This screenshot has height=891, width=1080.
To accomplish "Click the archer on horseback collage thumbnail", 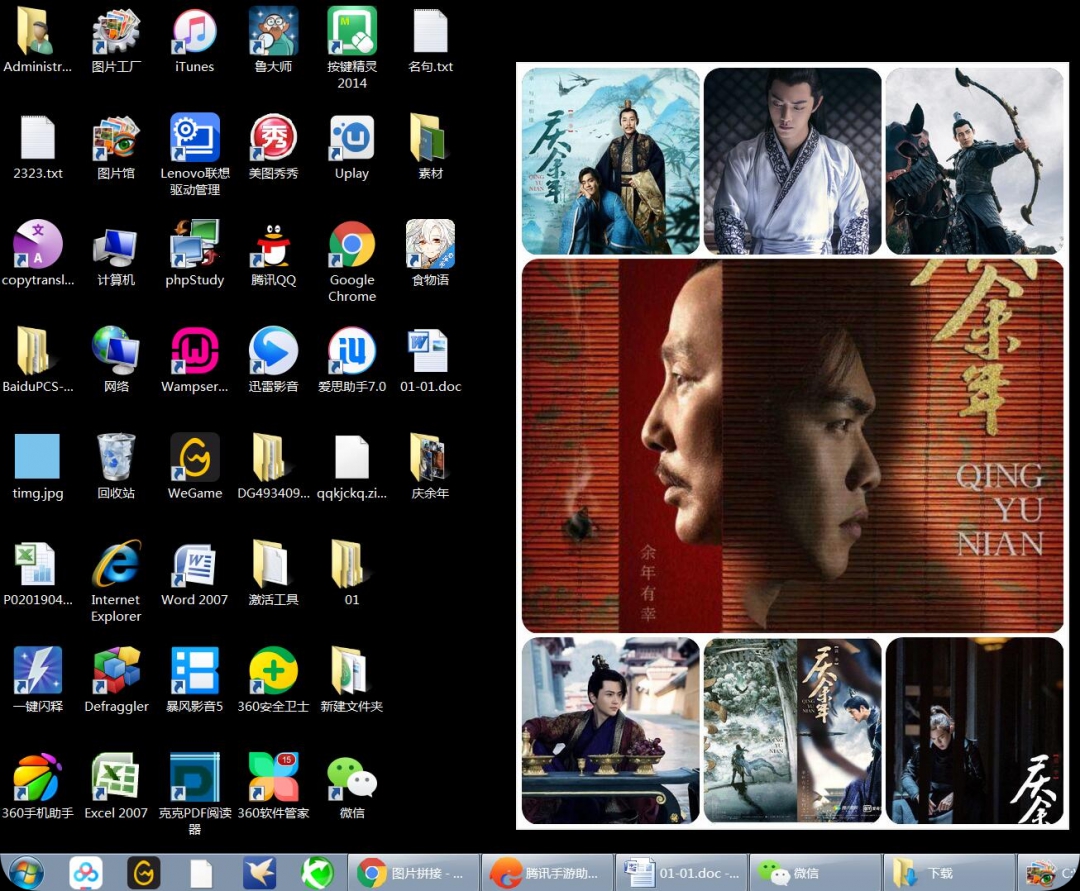I will [x=974, y=161].
